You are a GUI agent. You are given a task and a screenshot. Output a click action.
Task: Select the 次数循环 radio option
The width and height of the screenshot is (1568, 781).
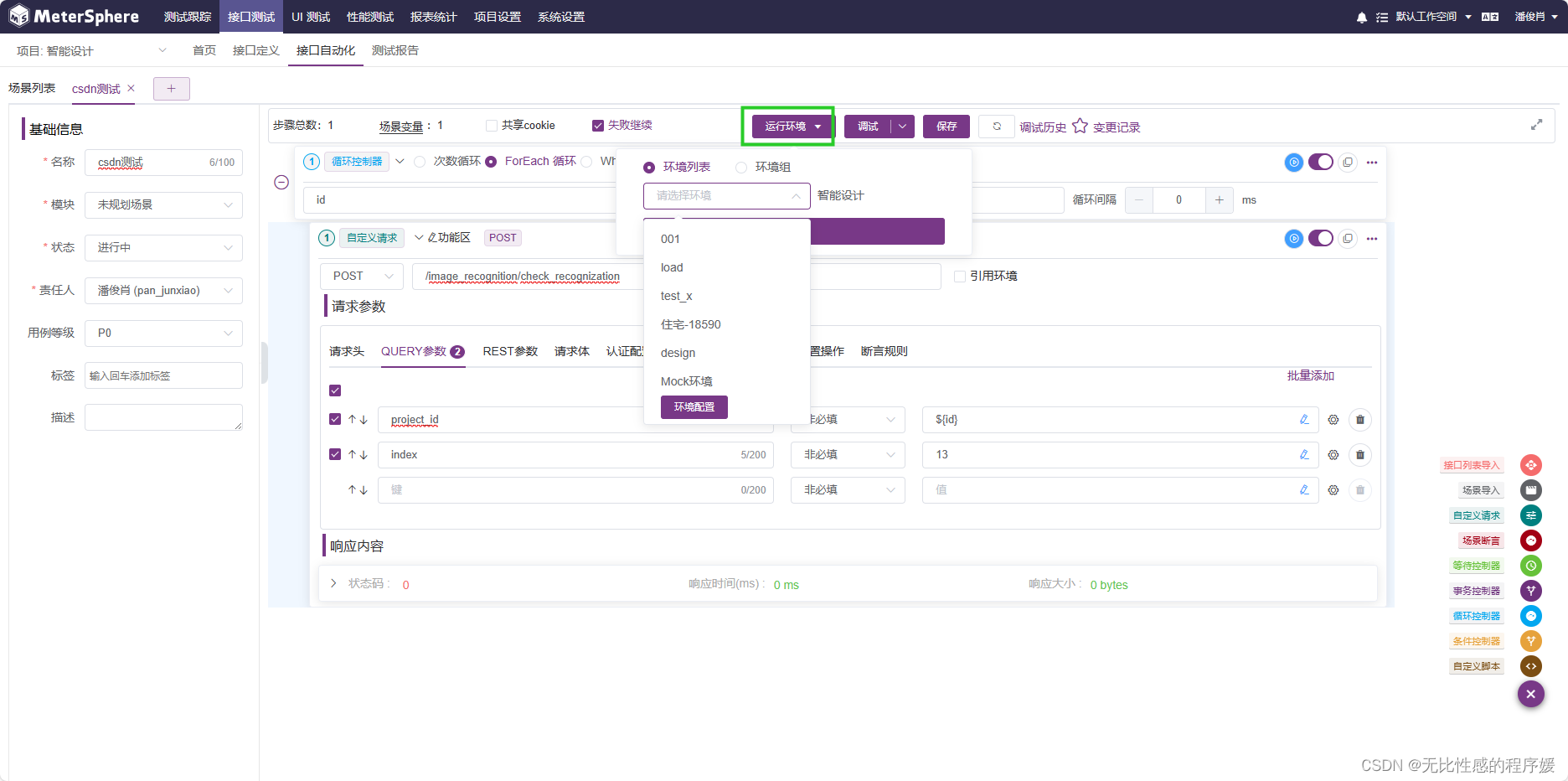(x=420, y=162)
